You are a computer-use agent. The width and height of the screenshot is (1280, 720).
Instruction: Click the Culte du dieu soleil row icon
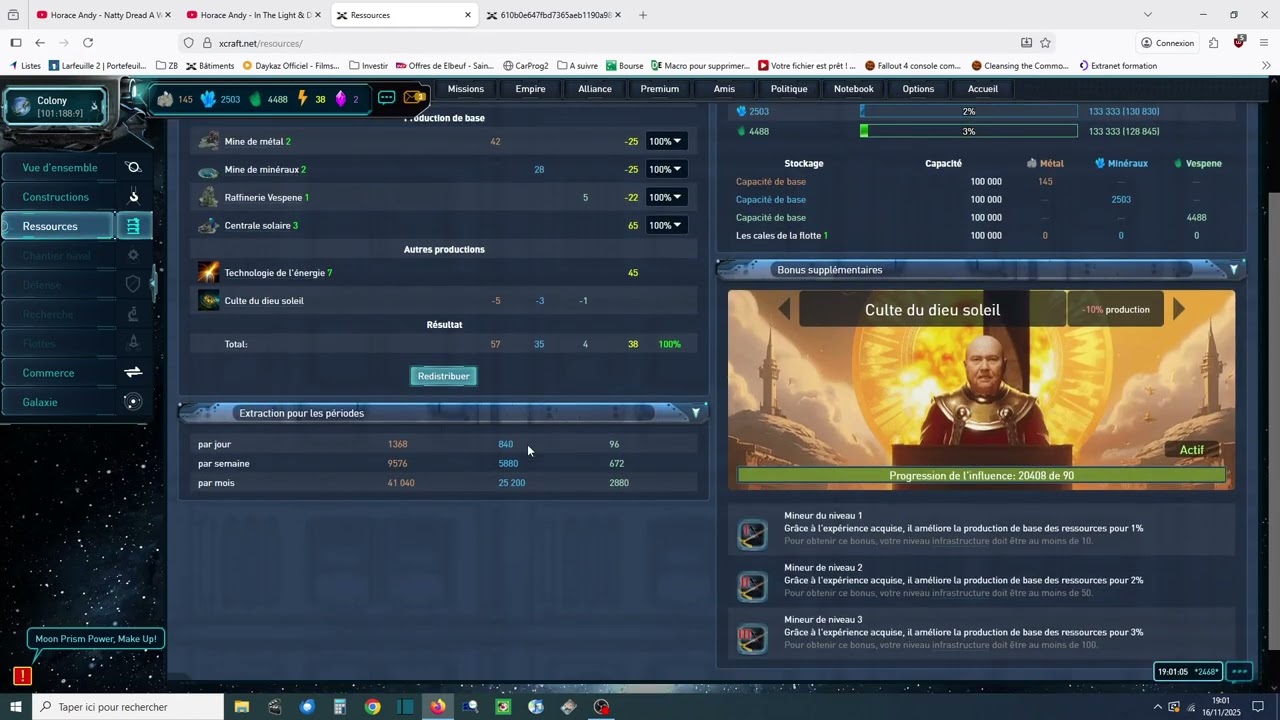(208, 300)
